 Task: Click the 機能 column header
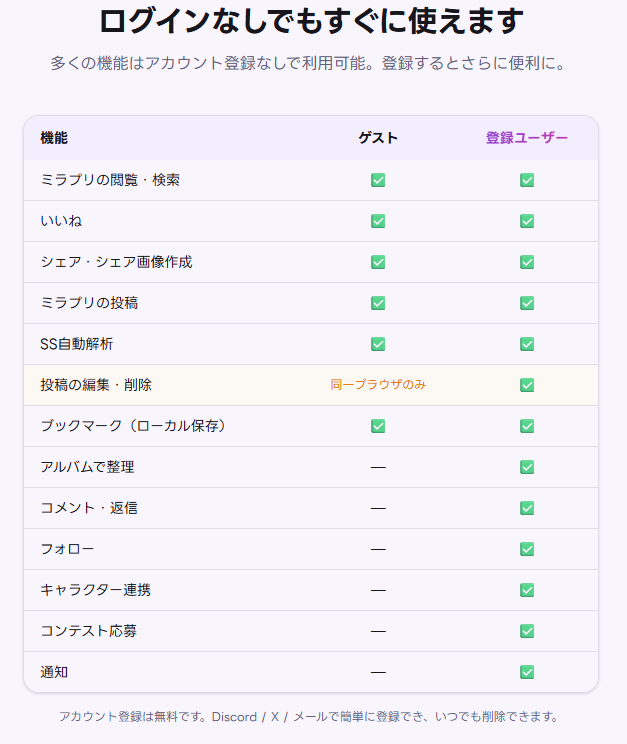pos(54,138)
